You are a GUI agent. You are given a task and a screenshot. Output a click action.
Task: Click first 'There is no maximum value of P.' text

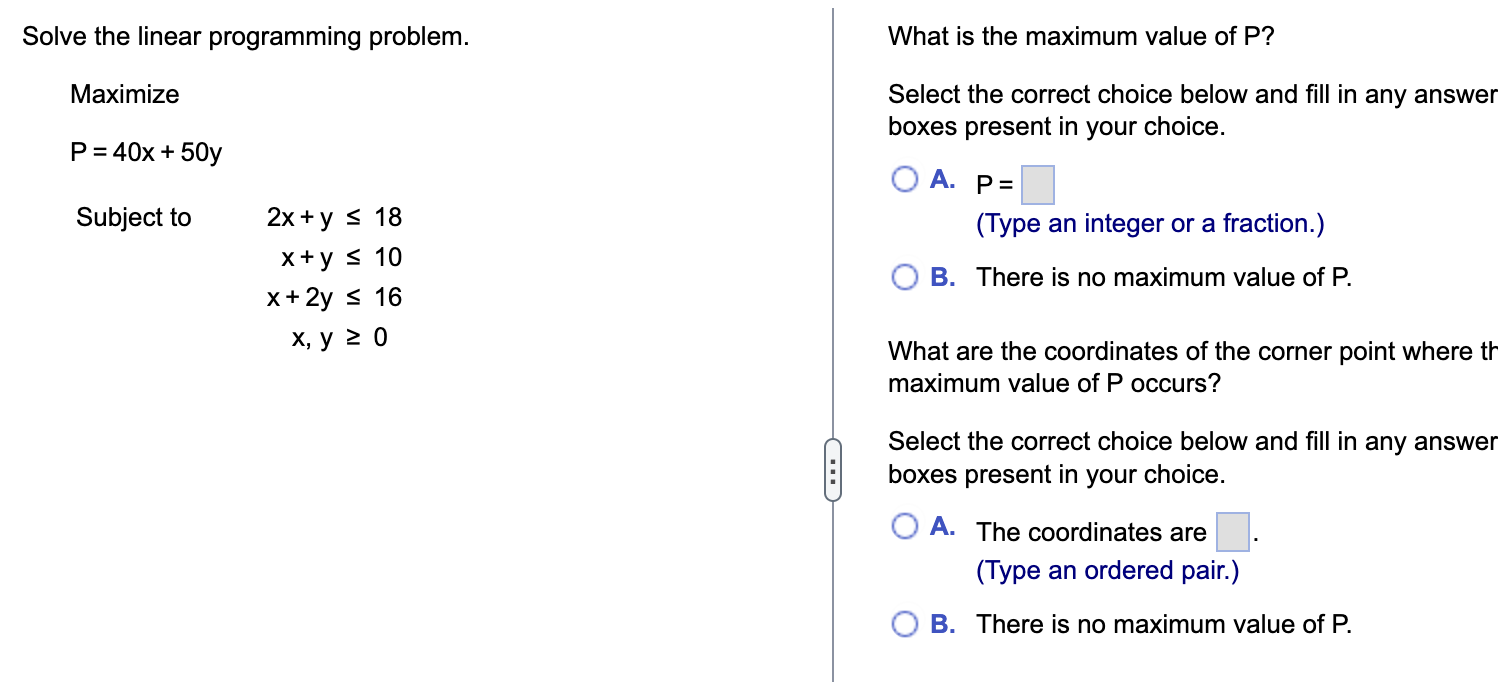click(1164, 277)
